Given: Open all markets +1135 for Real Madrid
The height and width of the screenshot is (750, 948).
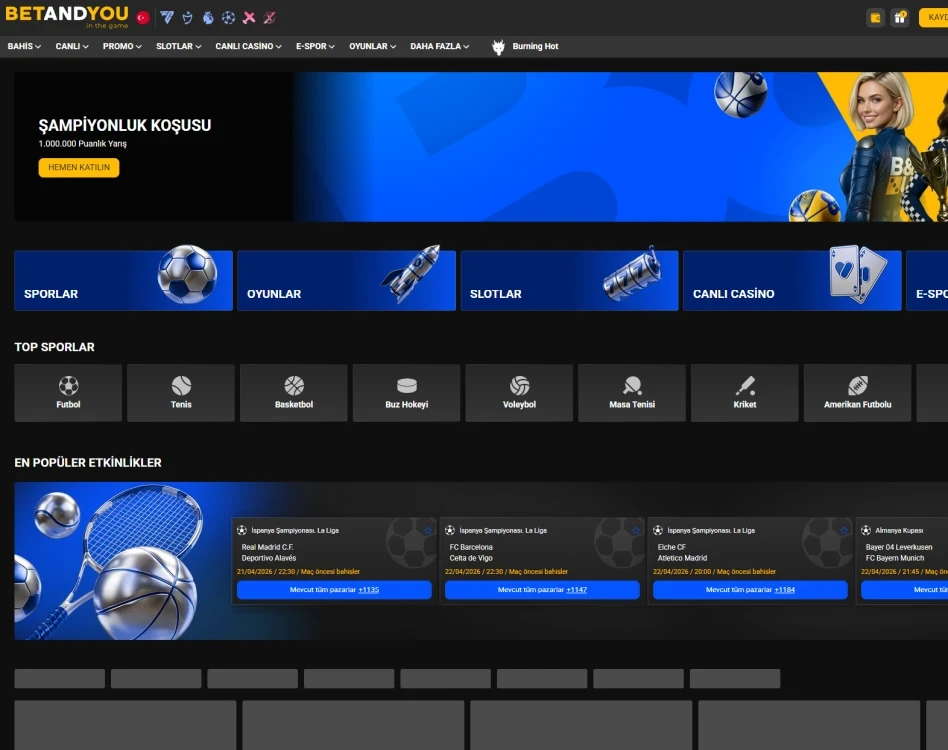Looking at the screenshot, I should pyautogui.click(x=334, y=590).
